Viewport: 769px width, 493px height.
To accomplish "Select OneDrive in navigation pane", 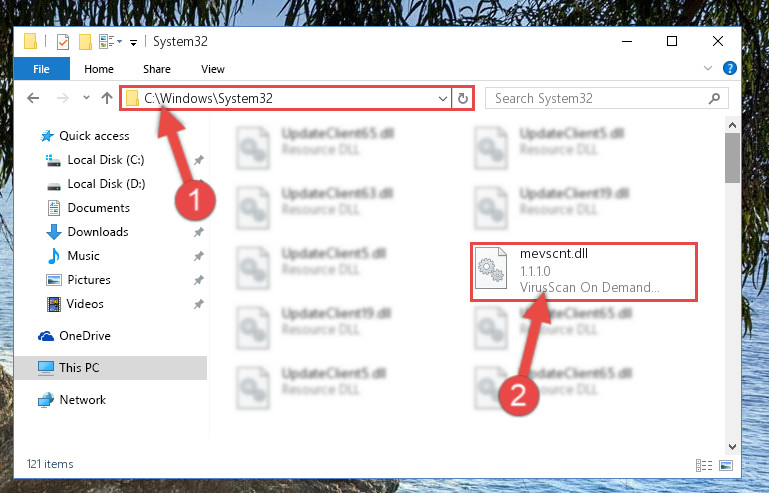I will pos(84,336).
